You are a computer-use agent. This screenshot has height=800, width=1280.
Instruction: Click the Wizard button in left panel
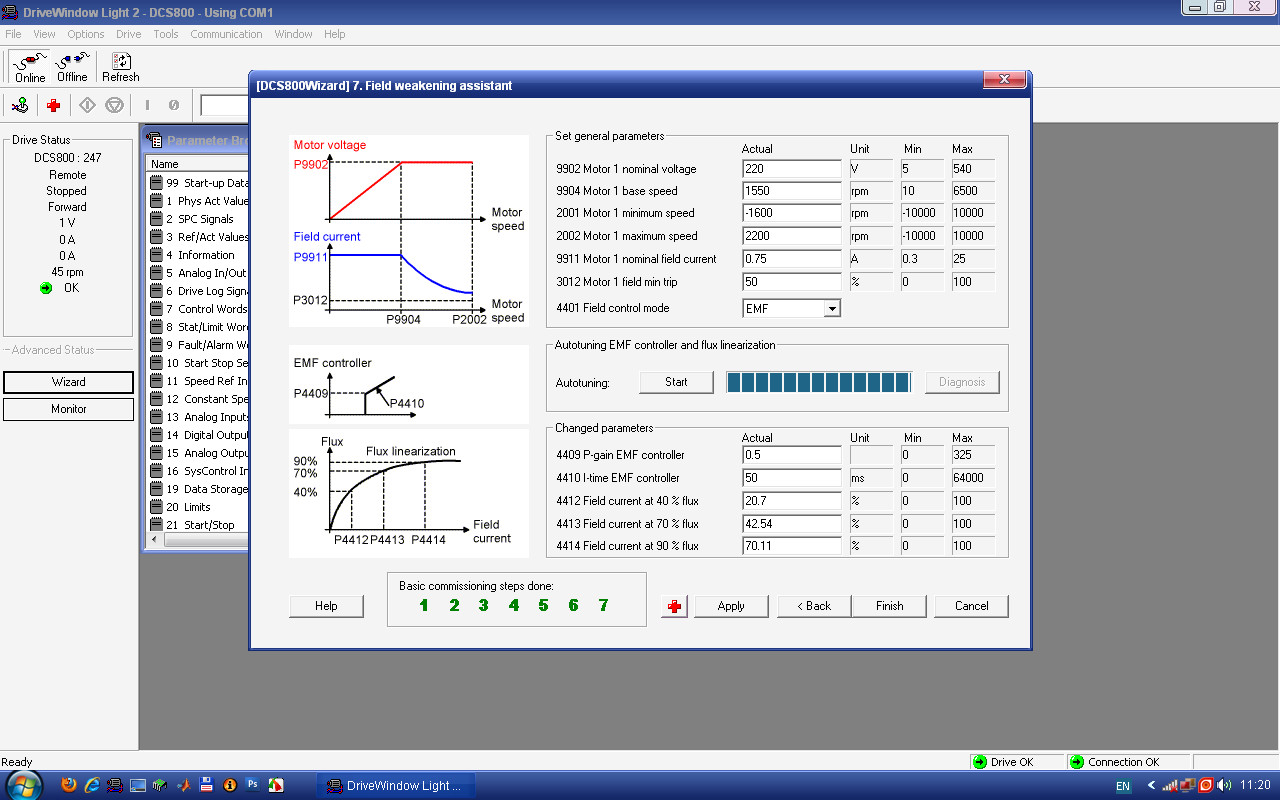68,382
